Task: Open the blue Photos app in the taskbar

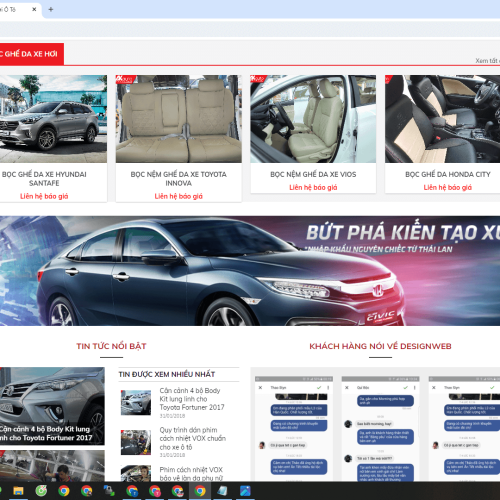Action: tap(245, 491)
